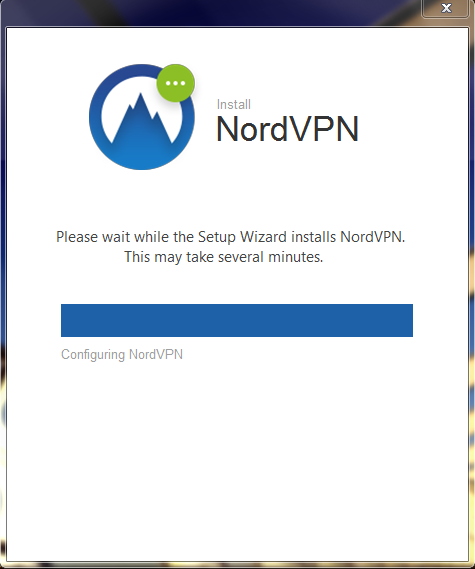Screen dimensions: 475x569
Task: Click the blue ring of the NordVPN logo
Action: (x=95, y=117)
